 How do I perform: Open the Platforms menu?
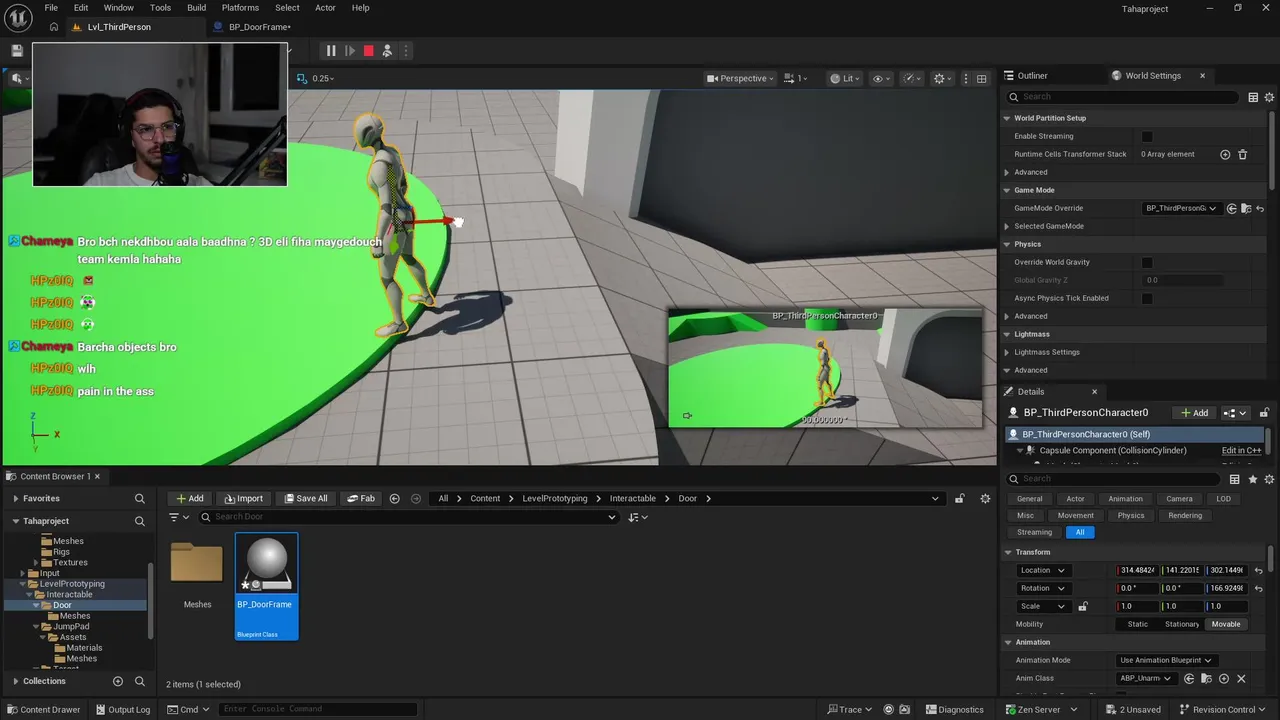240,8
